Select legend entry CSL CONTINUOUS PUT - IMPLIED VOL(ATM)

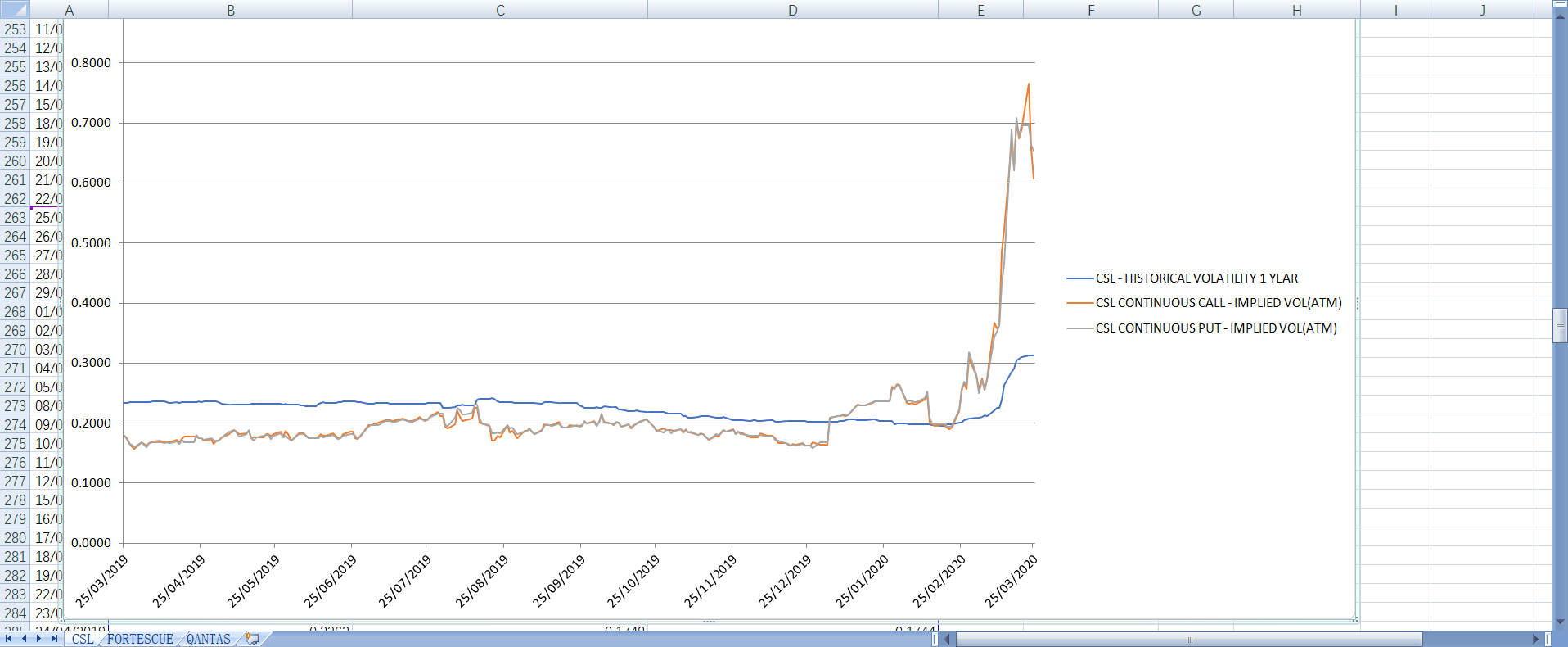pos(1216,328)
